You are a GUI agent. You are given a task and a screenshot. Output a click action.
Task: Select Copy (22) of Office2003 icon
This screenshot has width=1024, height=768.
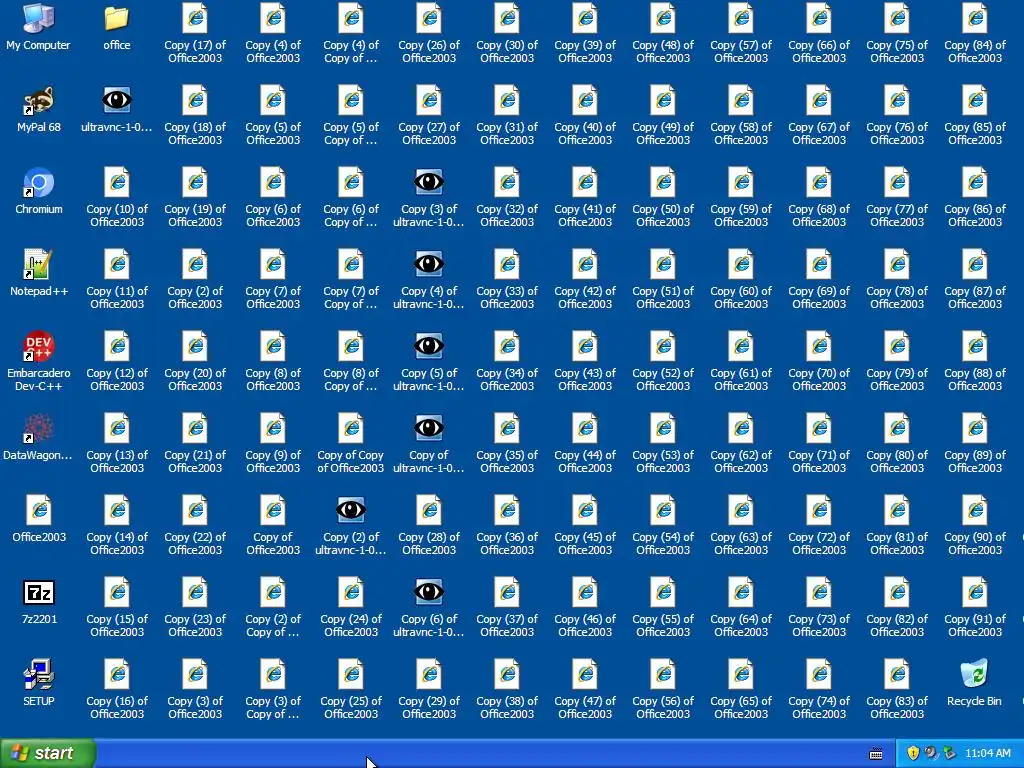click(x=195, y=511)
